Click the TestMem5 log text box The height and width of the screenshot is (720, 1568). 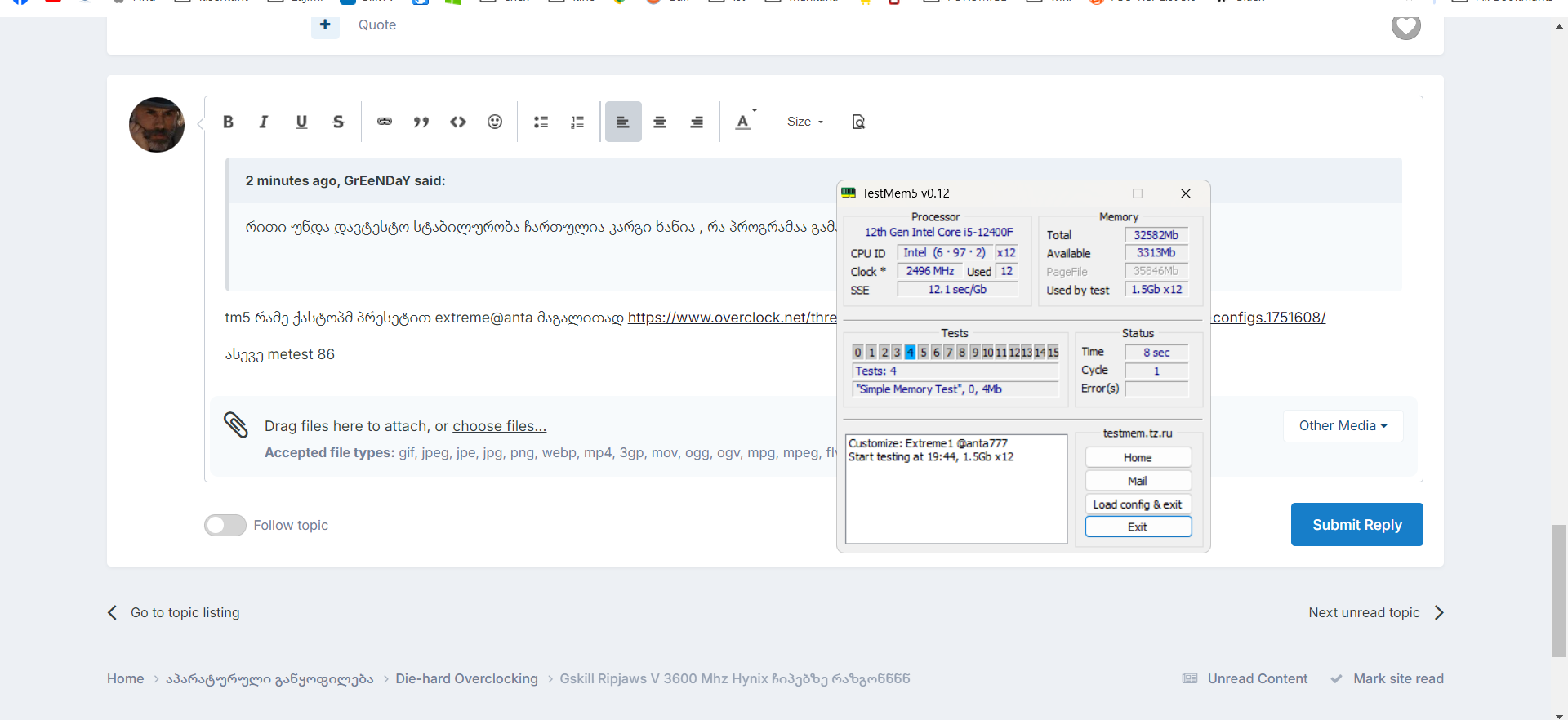click(x=956, y=489)
